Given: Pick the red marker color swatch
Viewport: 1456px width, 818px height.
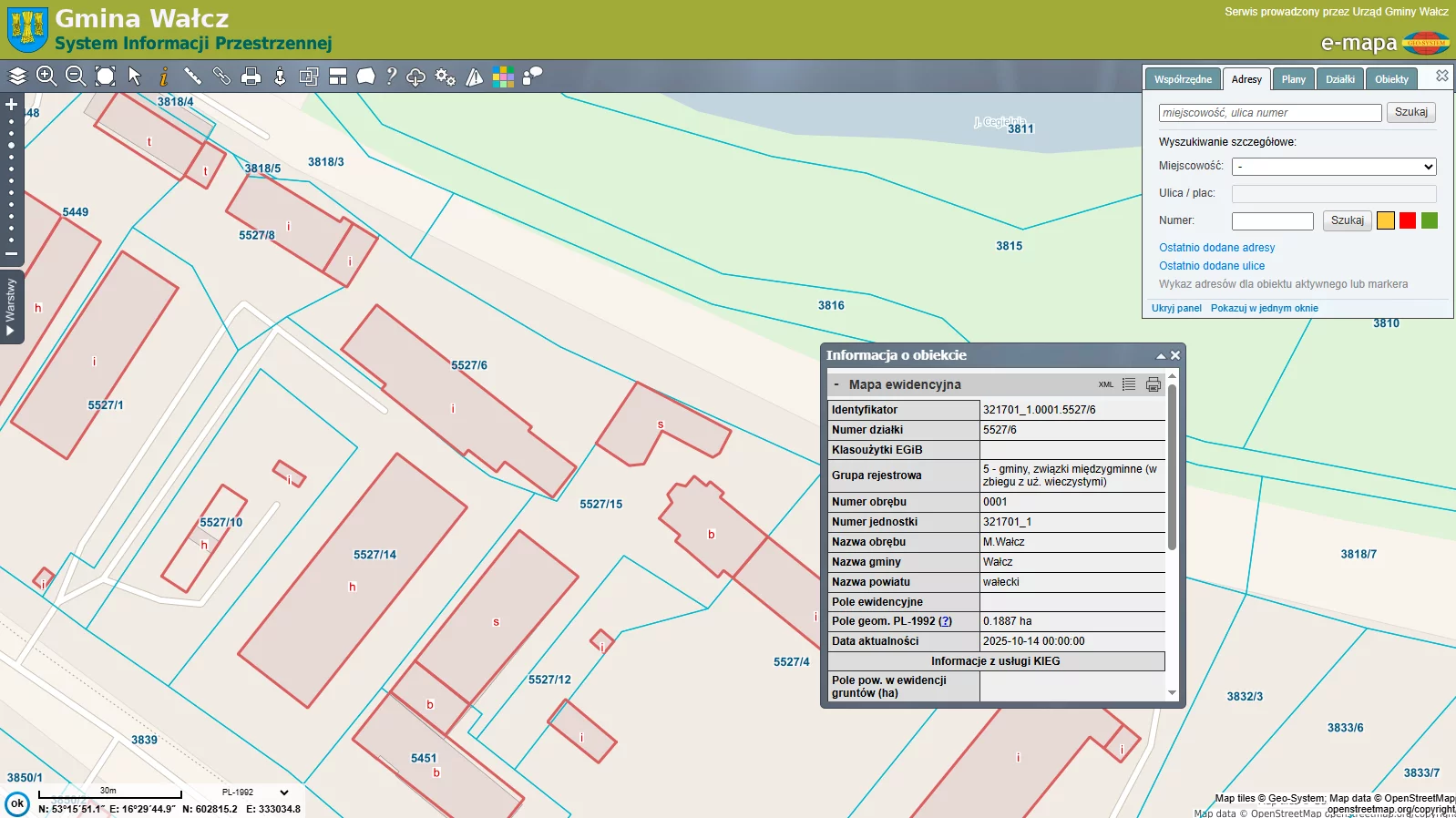Looking at the screenshot, I should [1408, 220].
